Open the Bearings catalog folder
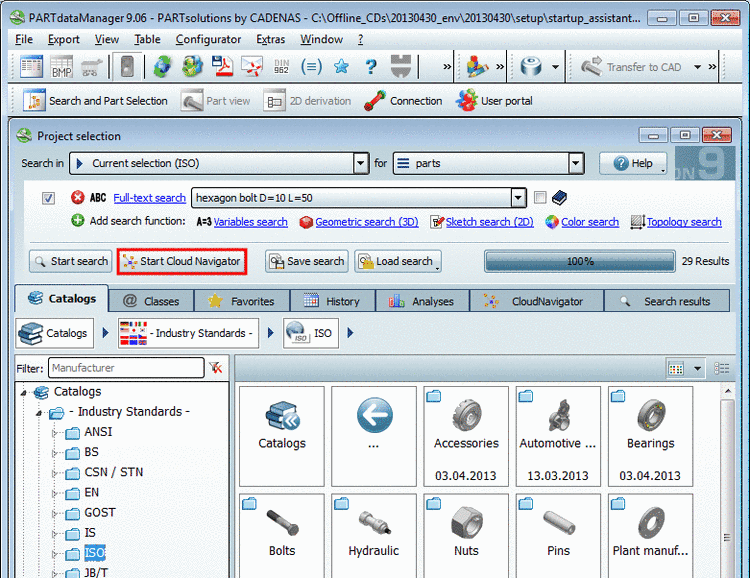The width and height of the screenshot is (750, 578). pos(651,436)
